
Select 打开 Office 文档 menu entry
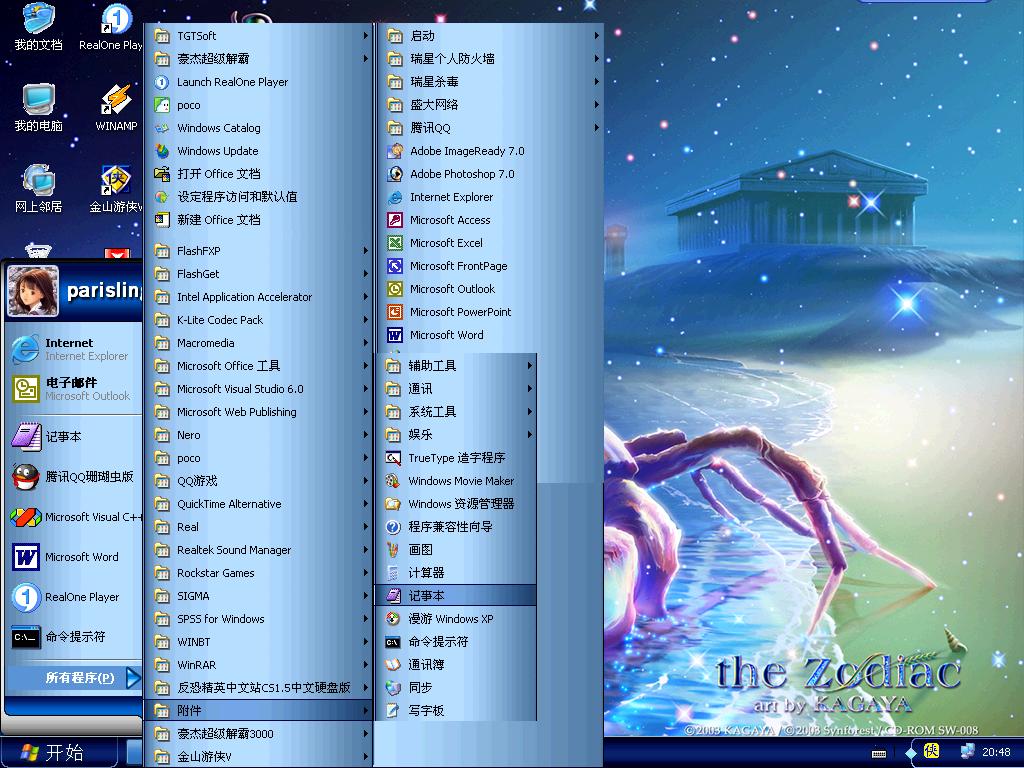(259, 174)
